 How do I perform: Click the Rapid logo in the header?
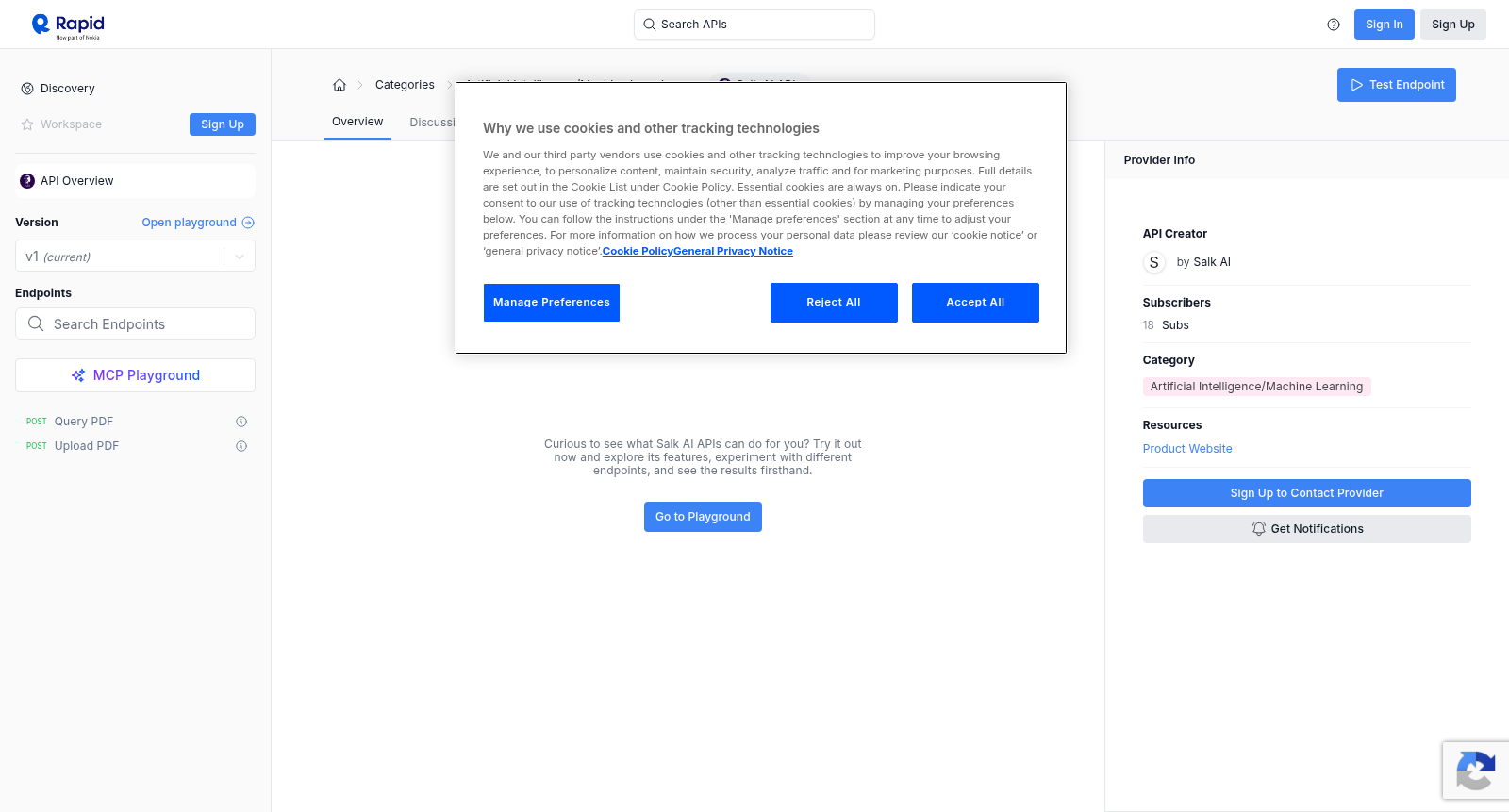click(x=68, y=26)
